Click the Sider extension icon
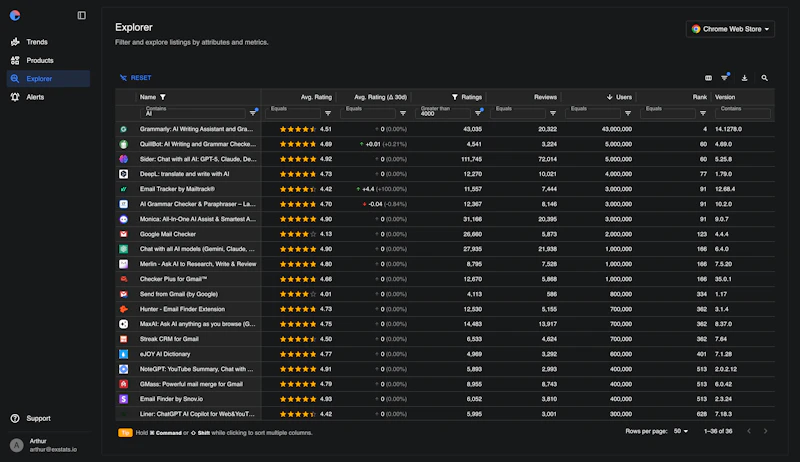800x462 pixels. pos(123,159)
